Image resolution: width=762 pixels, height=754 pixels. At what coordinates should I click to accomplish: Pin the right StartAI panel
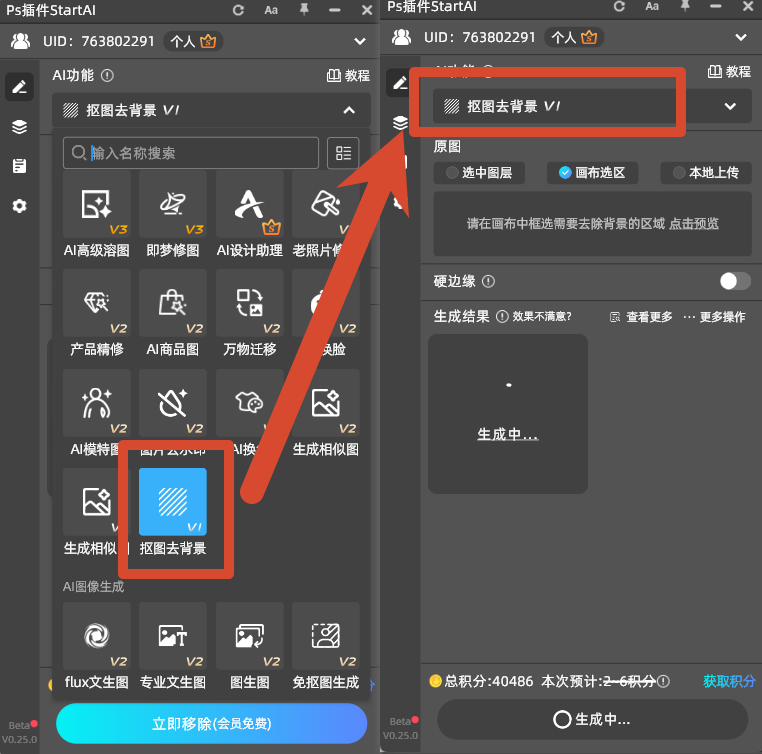click(685, 6)
